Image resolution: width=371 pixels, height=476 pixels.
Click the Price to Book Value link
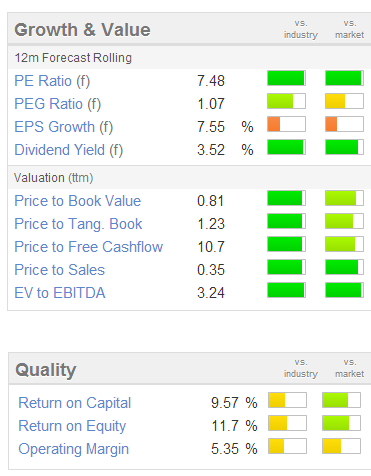tap(77, 201)
